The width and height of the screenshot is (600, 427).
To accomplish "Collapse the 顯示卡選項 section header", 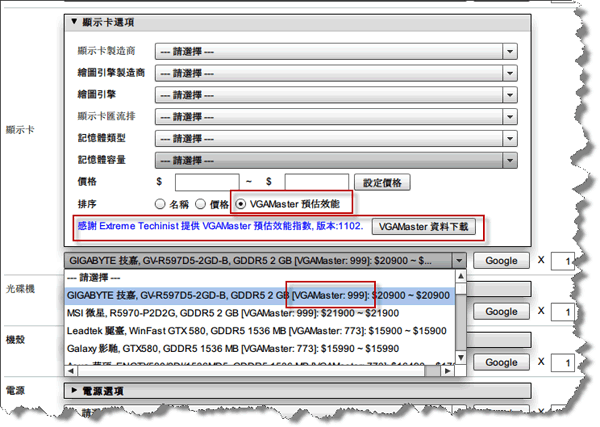I will 297,23.
